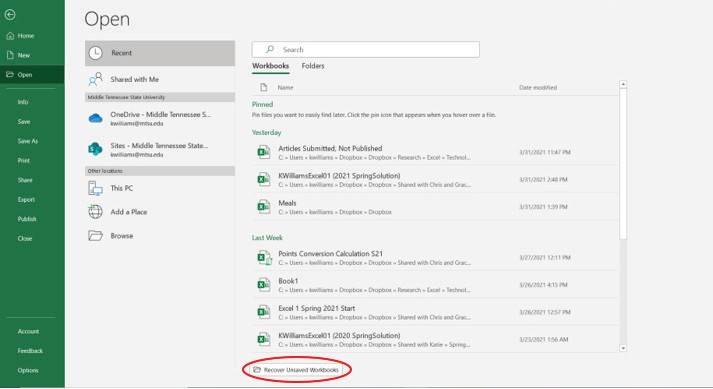Open KWilliamsExcel01 (2020 SpringSolution) name
Screen dimensions: 713x389
pyautogui.click(x=339, y=336)
